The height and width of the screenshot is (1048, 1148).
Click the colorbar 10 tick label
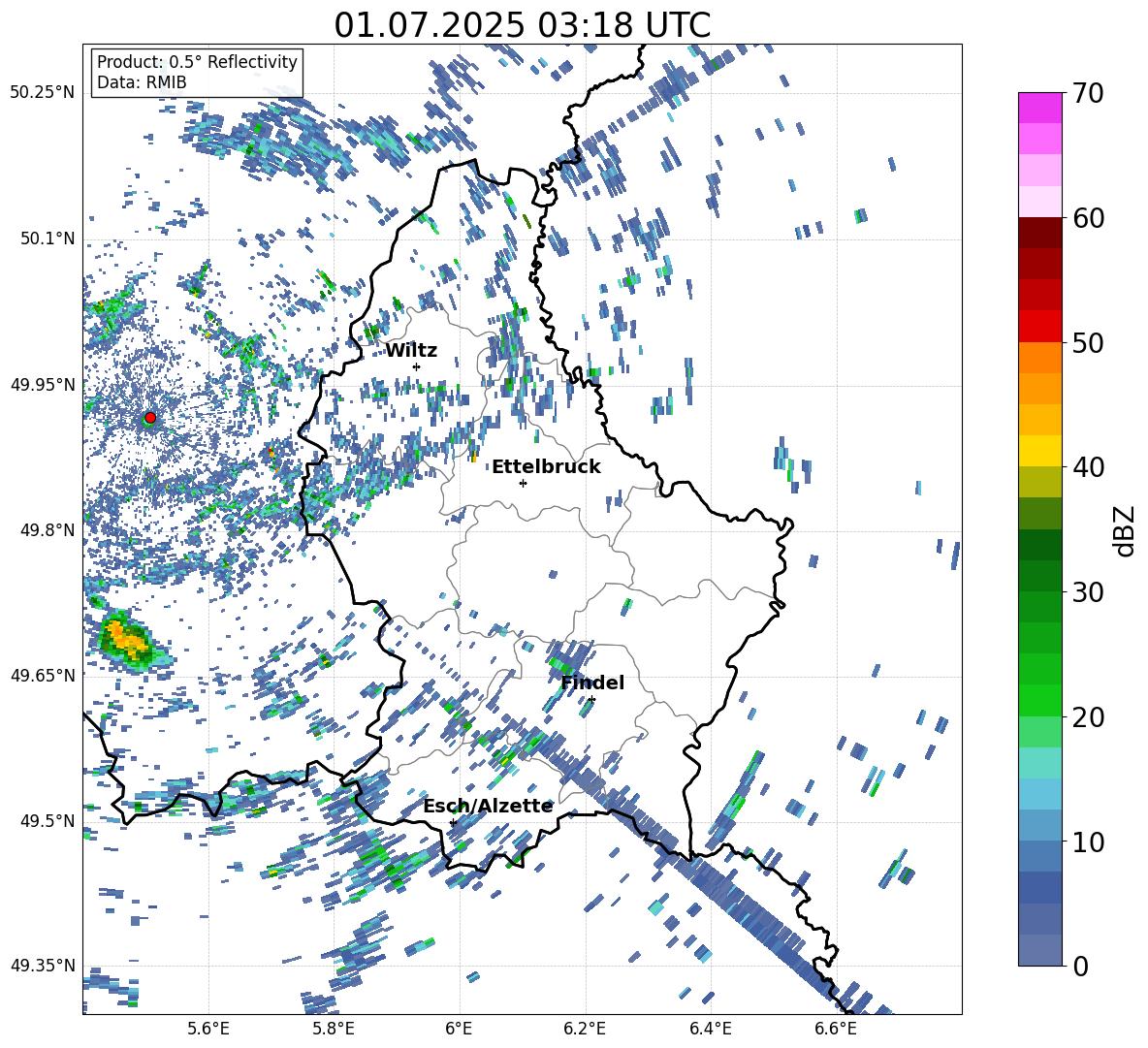(1088, 842)
